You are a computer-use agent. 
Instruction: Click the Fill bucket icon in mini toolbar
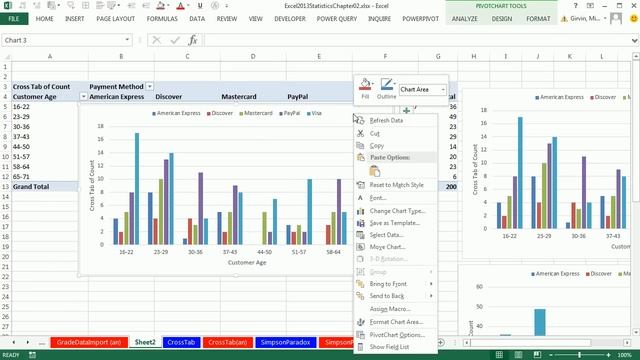(364, 84)
